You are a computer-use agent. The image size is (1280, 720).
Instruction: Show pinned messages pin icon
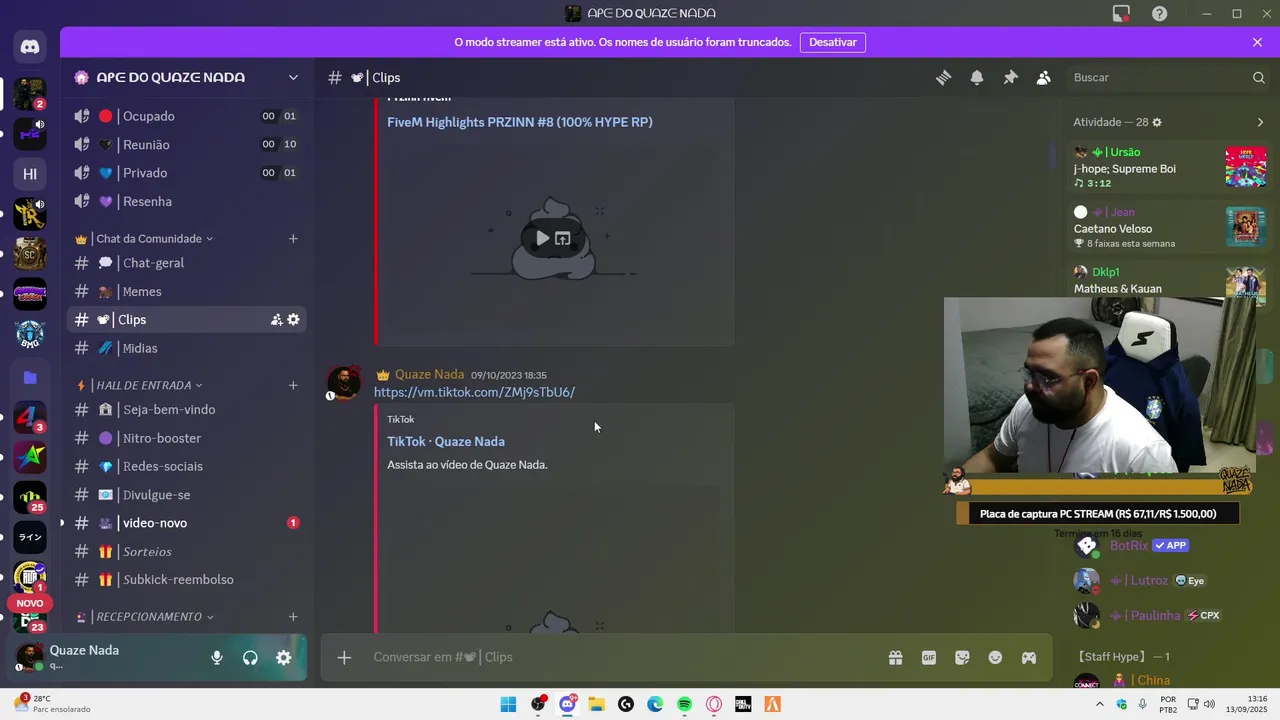(x=1010, y=78)
